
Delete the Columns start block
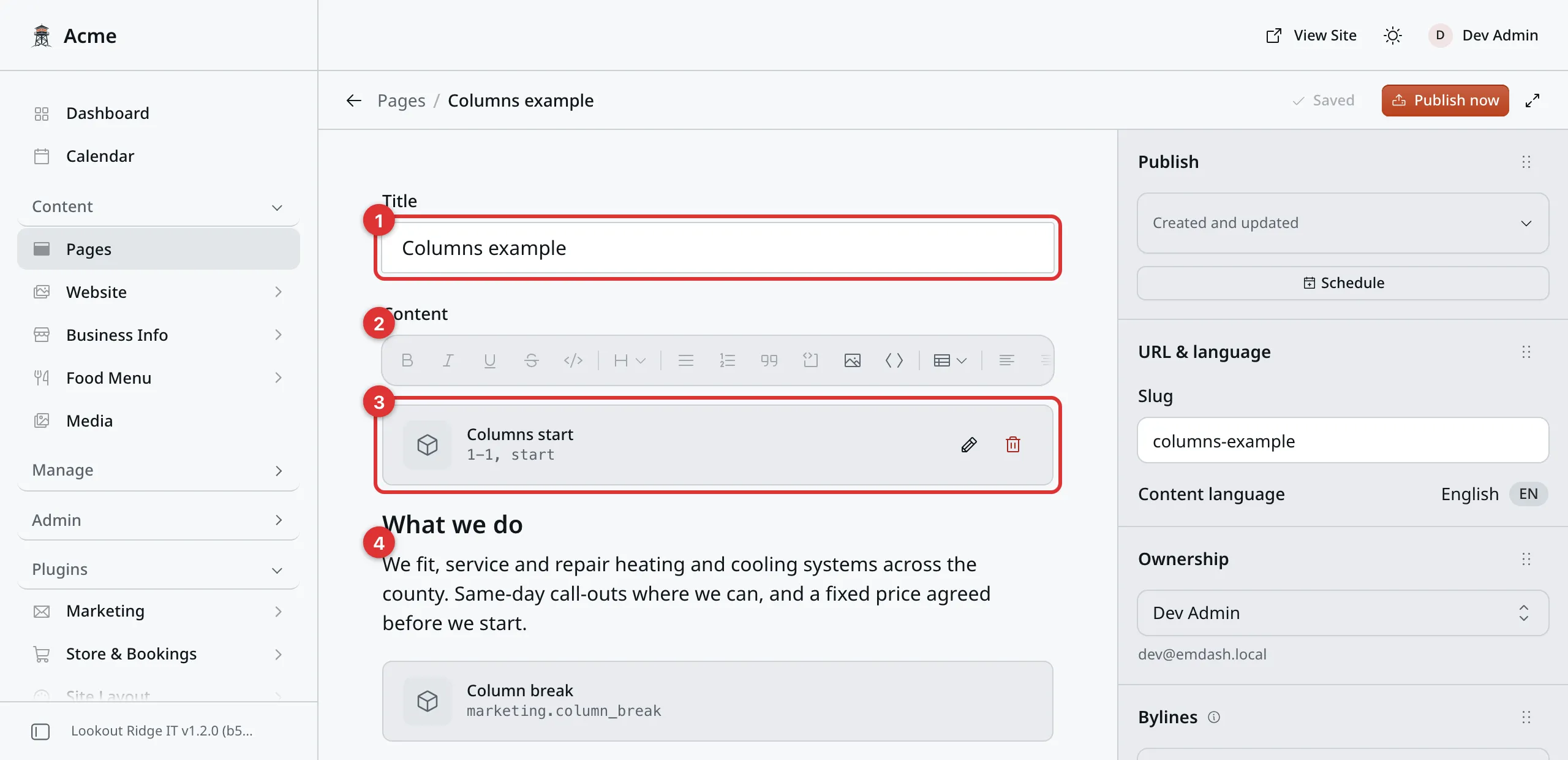click(x=1013, y=445)
